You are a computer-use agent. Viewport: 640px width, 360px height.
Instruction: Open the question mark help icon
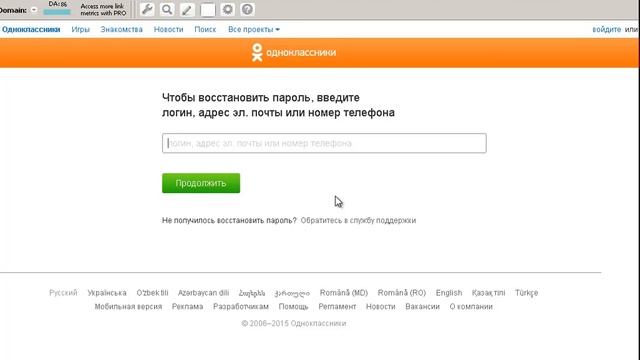click(x=247, y=9)
